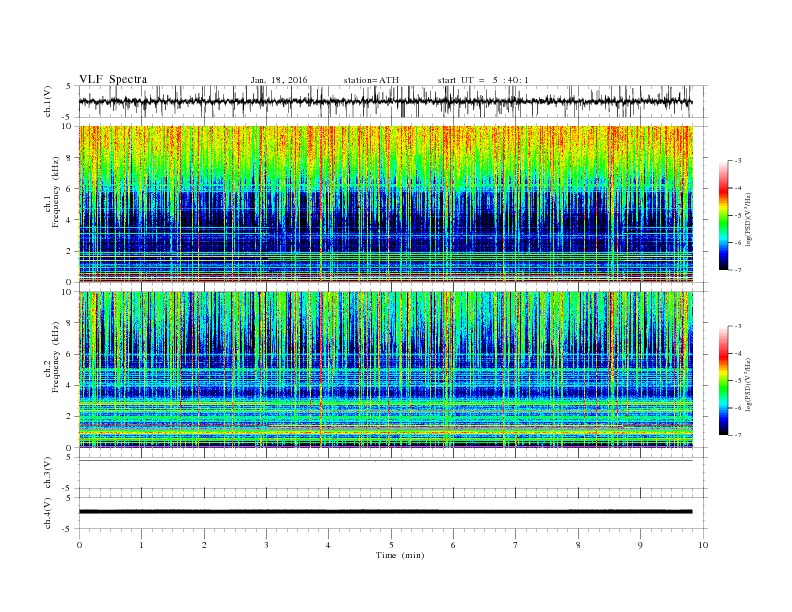Click the "ch.3(V)" axis label
This screenshot has width=792, height=612.
tap(48, 473)
